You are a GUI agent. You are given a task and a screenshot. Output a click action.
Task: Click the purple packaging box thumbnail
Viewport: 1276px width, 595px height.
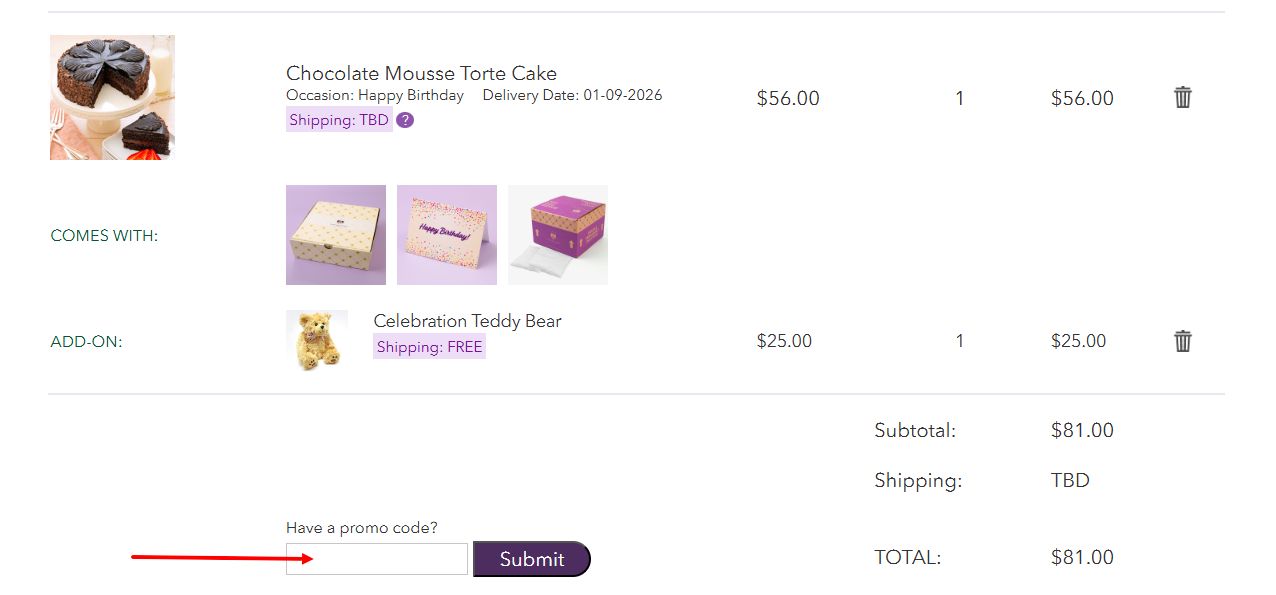[557, 234]
